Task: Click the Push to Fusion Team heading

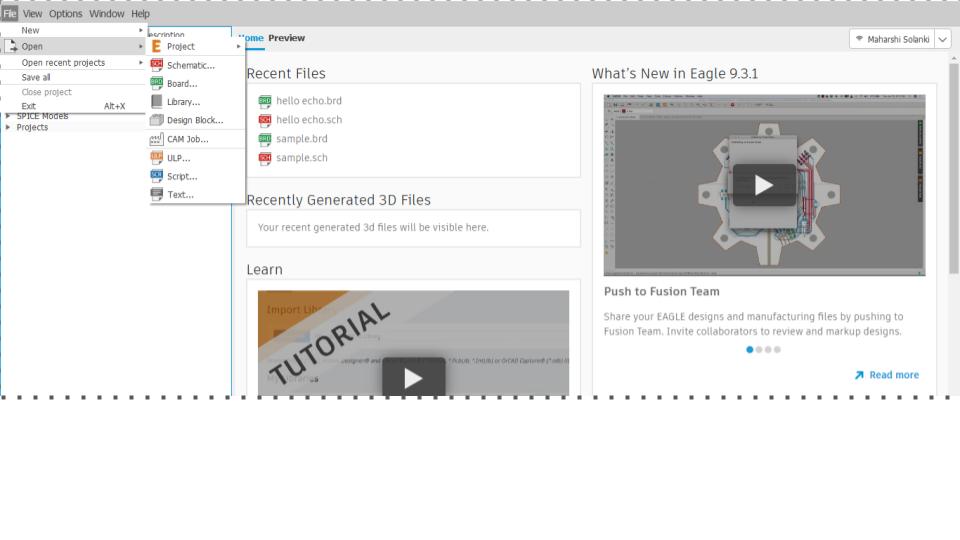Action: coord(661,291)
